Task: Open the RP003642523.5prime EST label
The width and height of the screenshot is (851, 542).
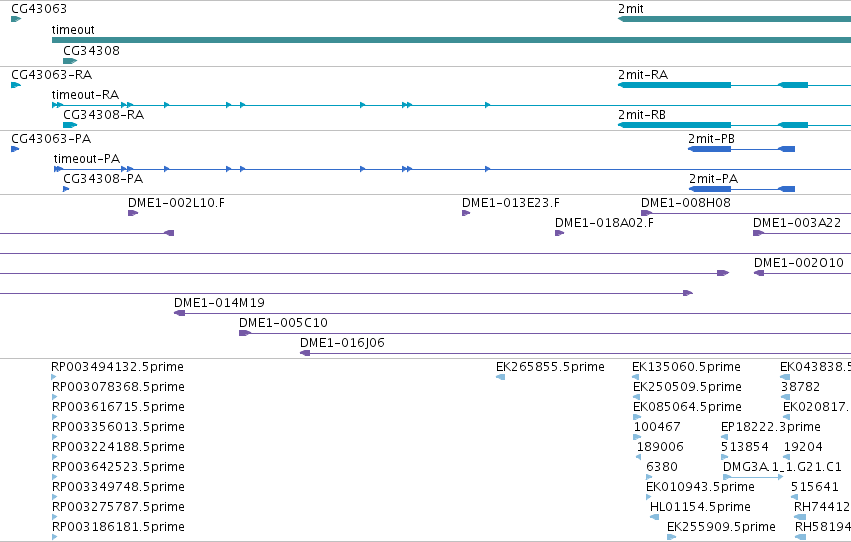Action: 118,467
